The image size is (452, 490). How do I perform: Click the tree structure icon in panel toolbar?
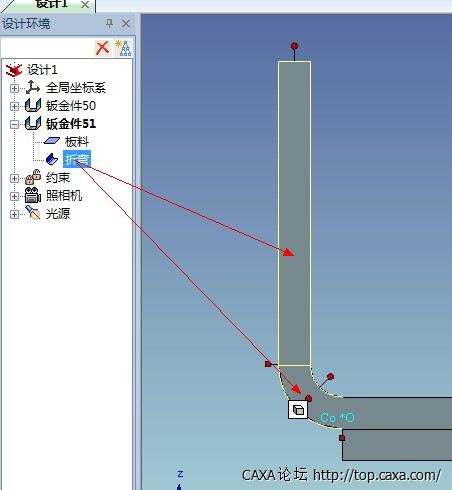tap(123, 48)
